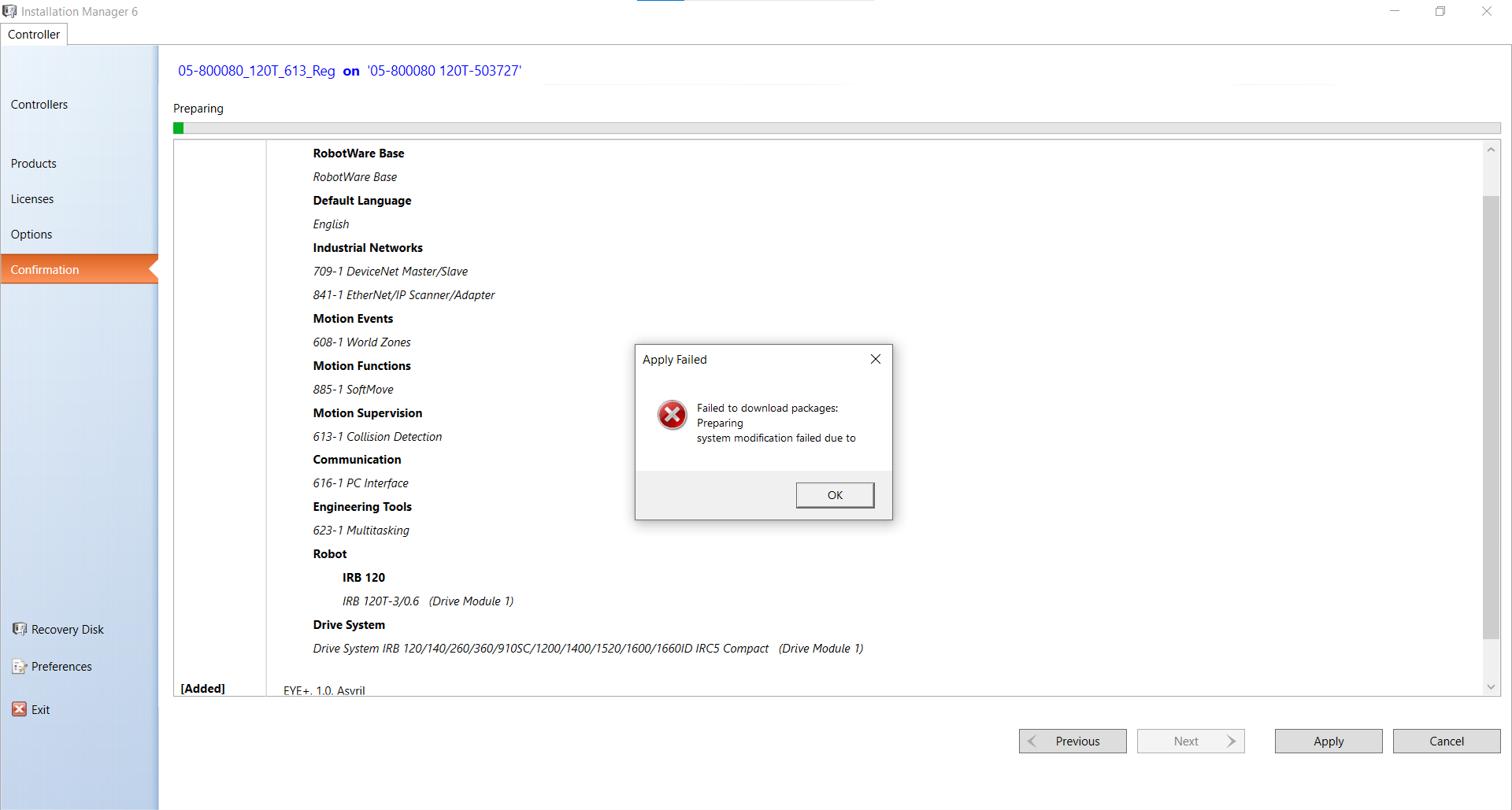
Task: Click the 'Motion Functions' heading
Action: point(362,366)
